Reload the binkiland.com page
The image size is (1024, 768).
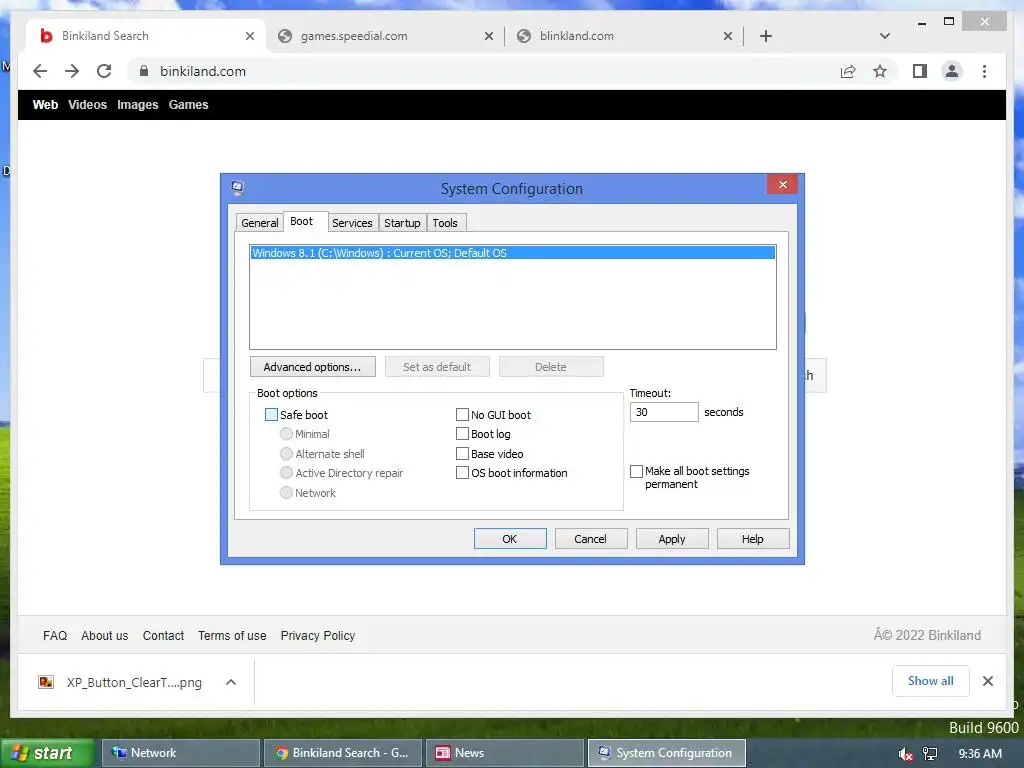104,71
